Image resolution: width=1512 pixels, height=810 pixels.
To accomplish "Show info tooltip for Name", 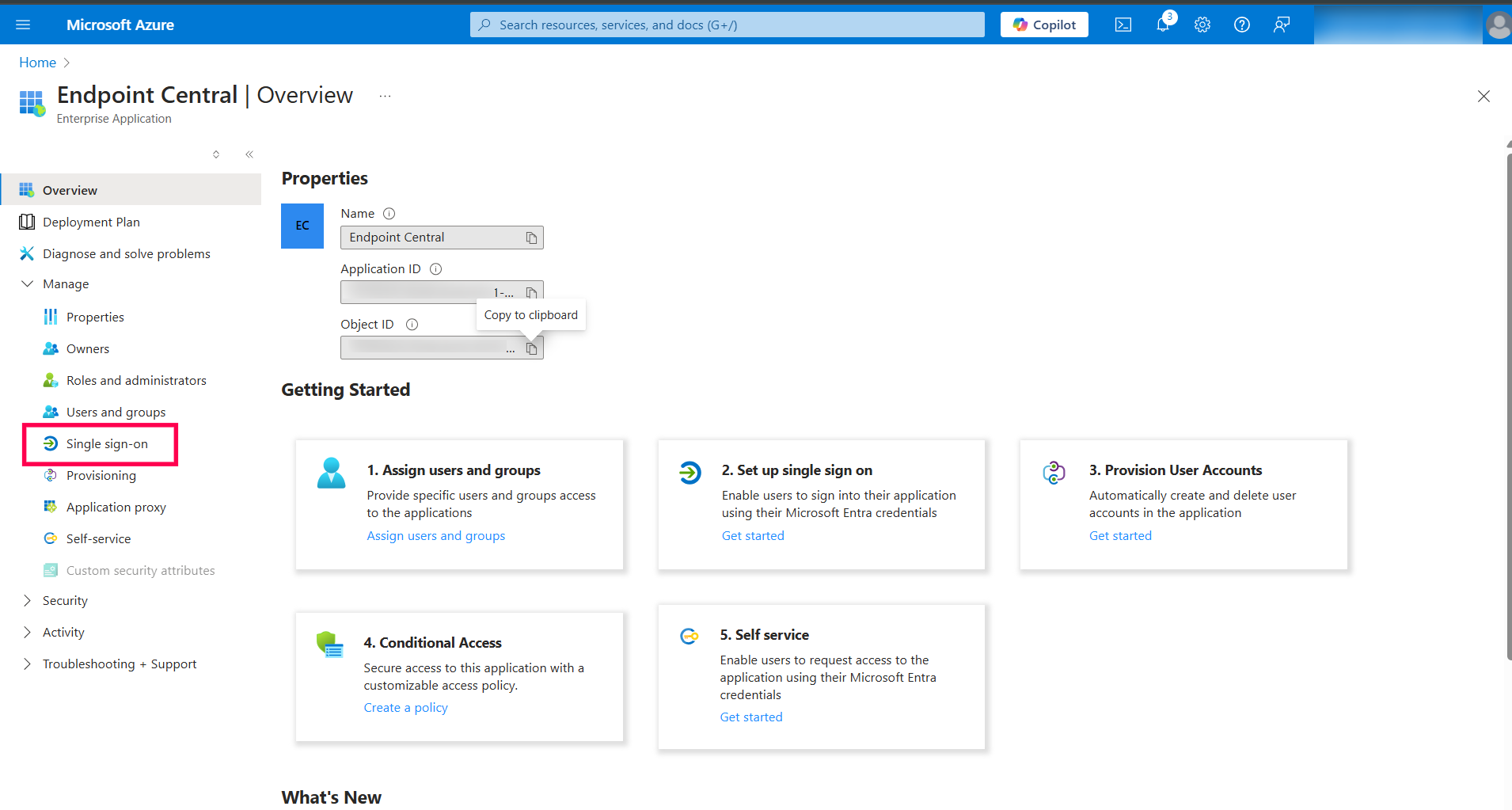I will pyautogui.click(x=389, y=214).
